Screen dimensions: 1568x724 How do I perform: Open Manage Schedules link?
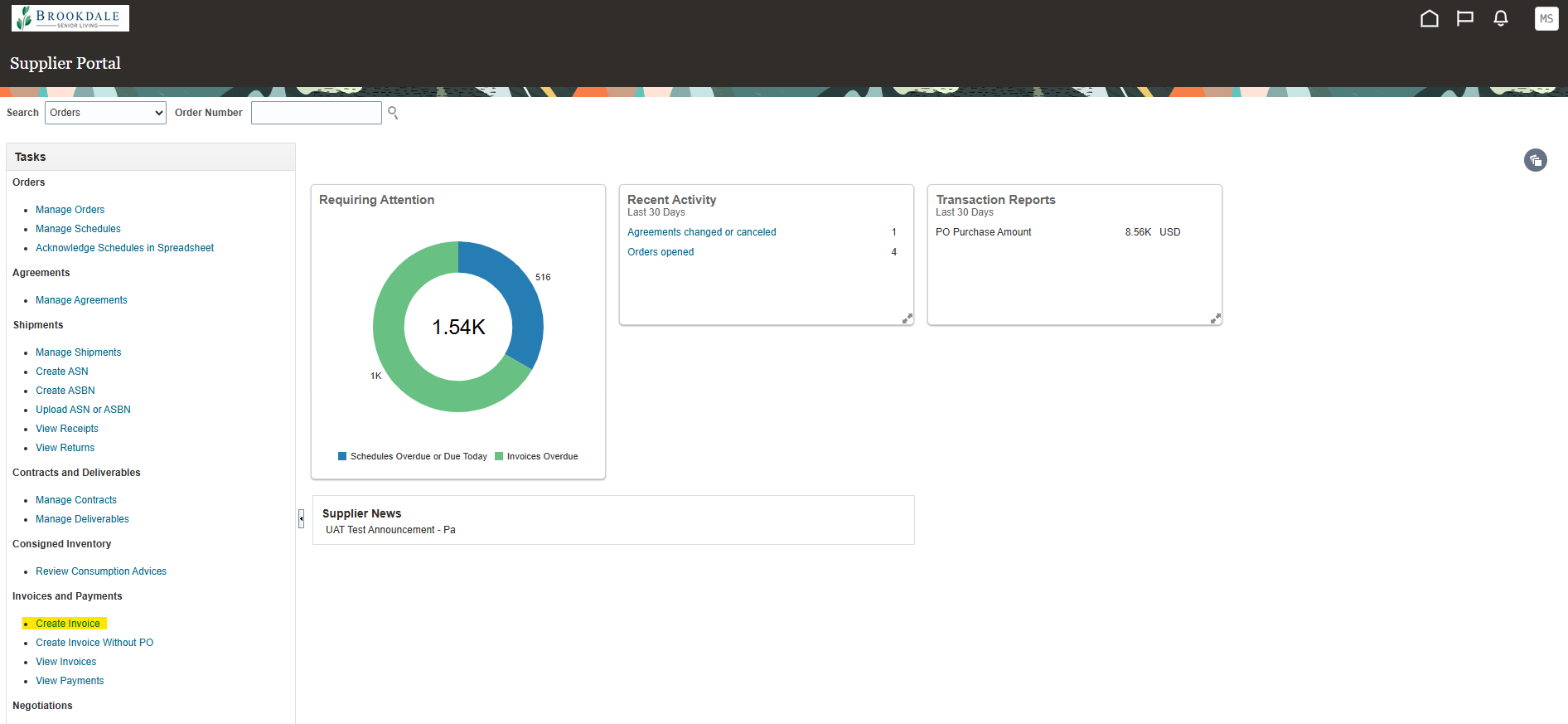[x=78, y=229]
